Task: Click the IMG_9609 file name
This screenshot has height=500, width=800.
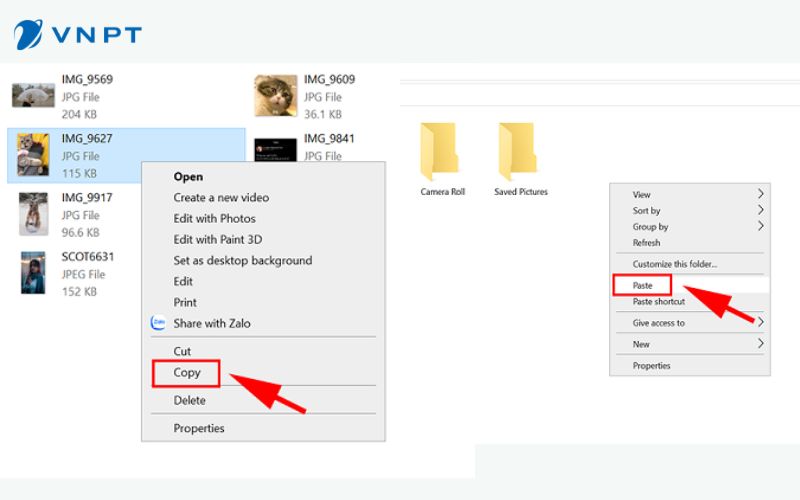Action: click(330, 80)
